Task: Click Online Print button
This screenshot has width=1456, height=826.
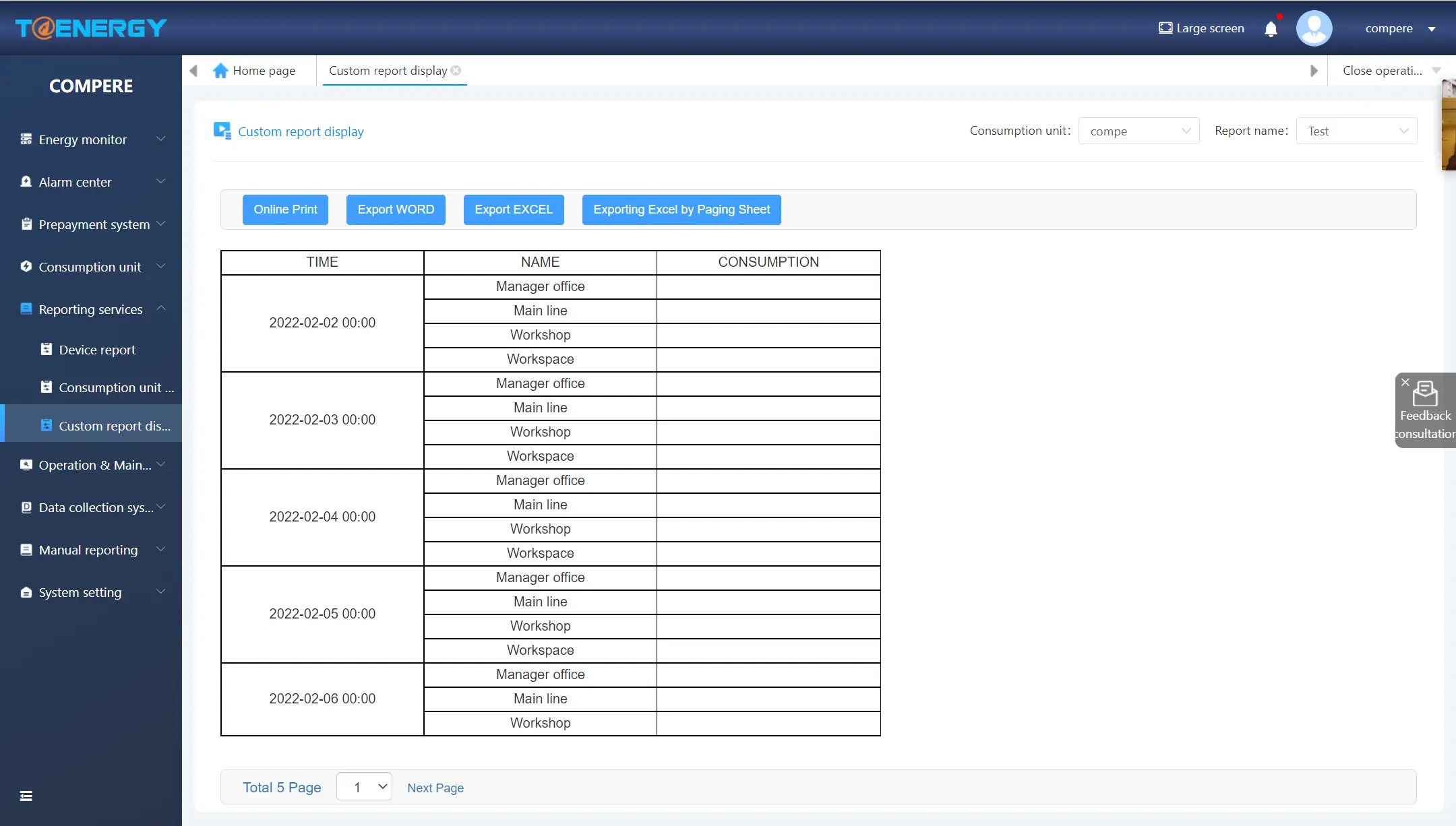Action: click(x=285, y=210)
